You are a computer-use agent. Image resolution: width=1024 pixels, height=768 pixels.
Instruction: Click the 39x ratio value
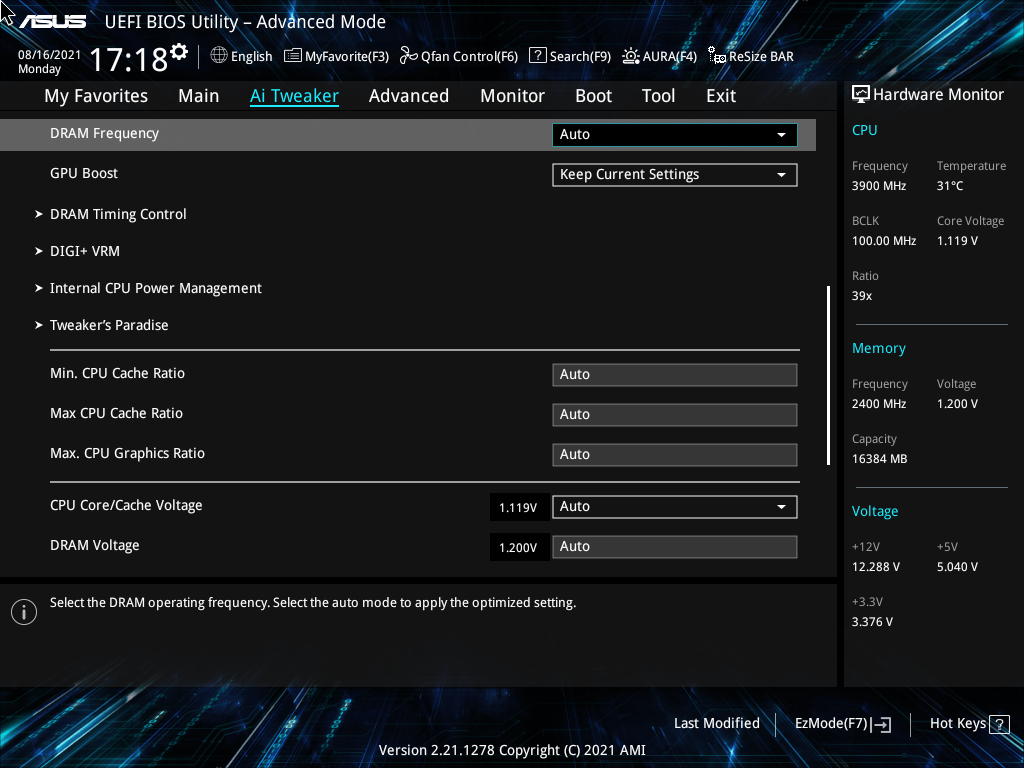click(x=861, y=296)
